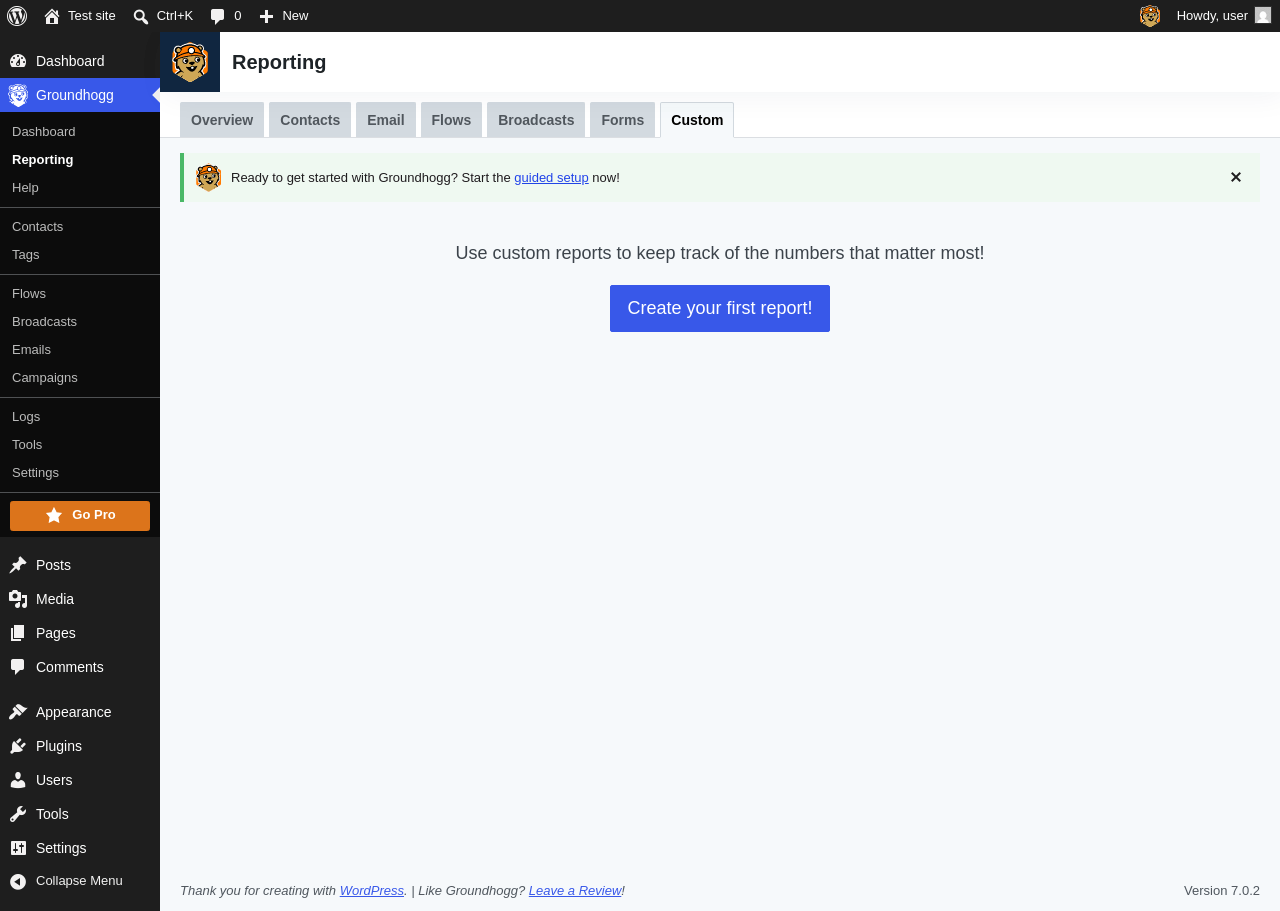
Task: Click the Collapse Menu arrow icon
Action: pos(18,881)
